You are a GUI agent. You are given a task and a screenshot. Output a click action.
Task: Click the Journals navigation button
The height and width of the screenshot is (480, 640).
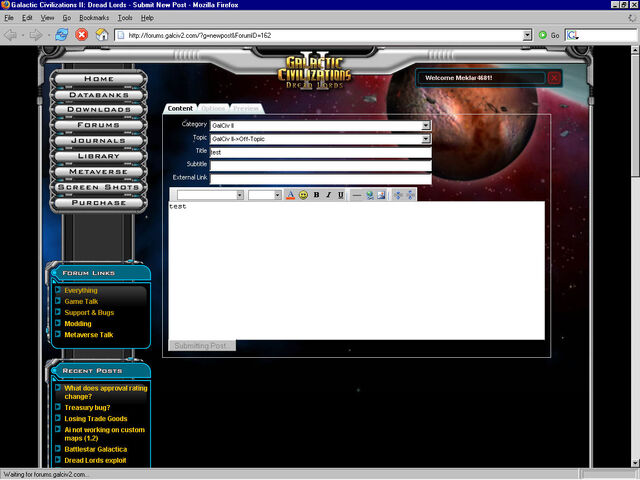(x=98, y=140)
